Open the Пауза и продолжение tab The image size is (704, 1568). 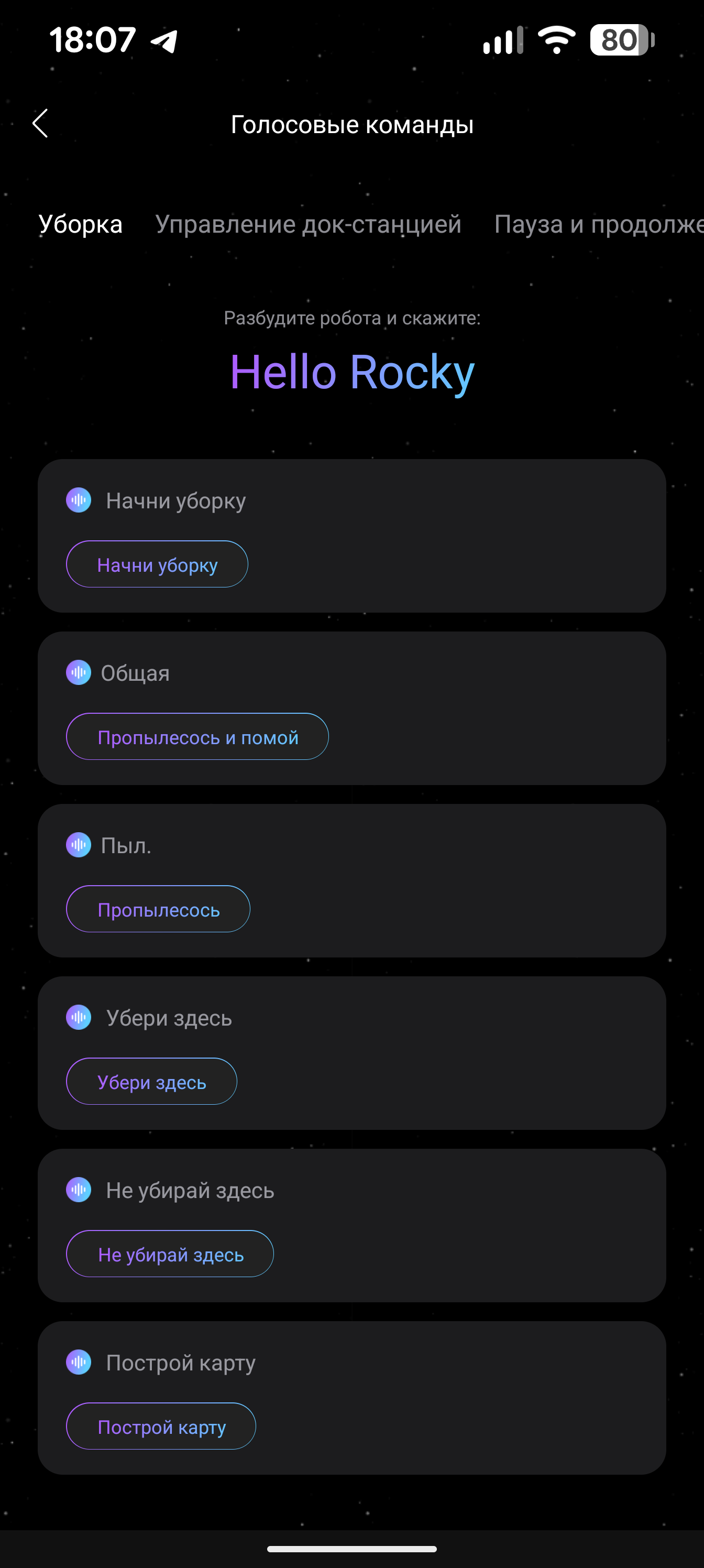pos(599,224)
